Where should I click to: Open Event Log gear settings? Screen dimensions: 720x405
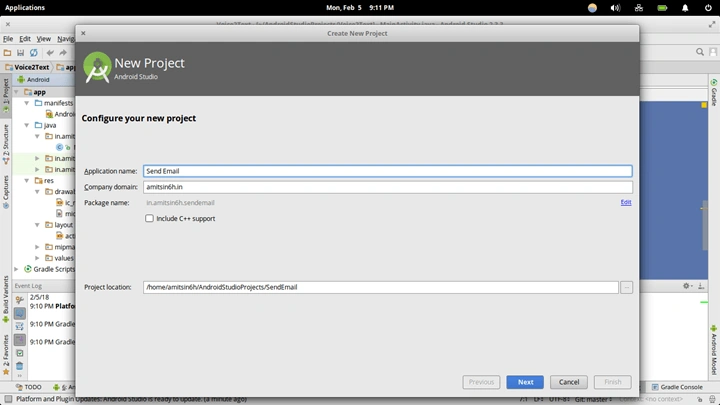[687, 286]
